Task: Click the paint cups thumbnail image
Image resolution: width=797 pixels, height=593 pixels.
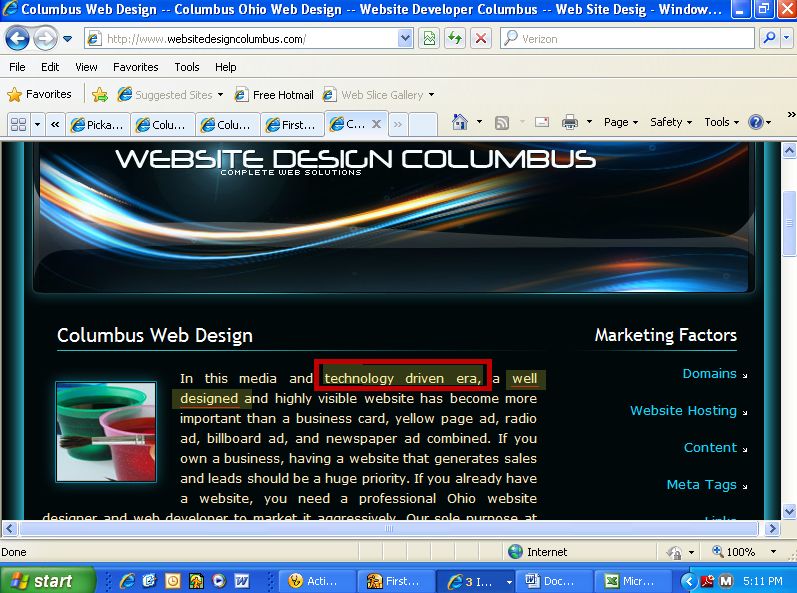Action: coord(106,431)
